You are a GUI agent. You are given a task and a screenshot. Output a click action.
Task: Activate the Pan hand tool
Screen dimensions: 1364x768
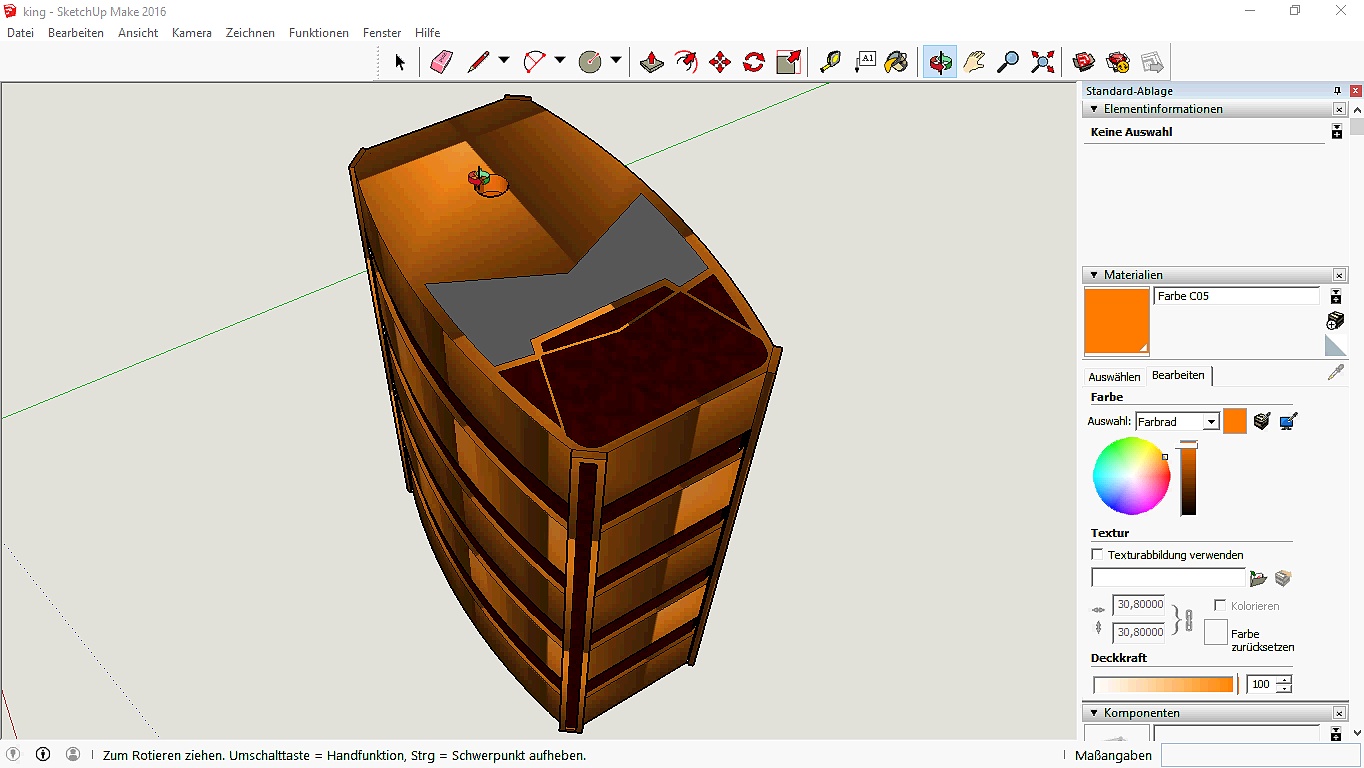[x=974, y=63]
